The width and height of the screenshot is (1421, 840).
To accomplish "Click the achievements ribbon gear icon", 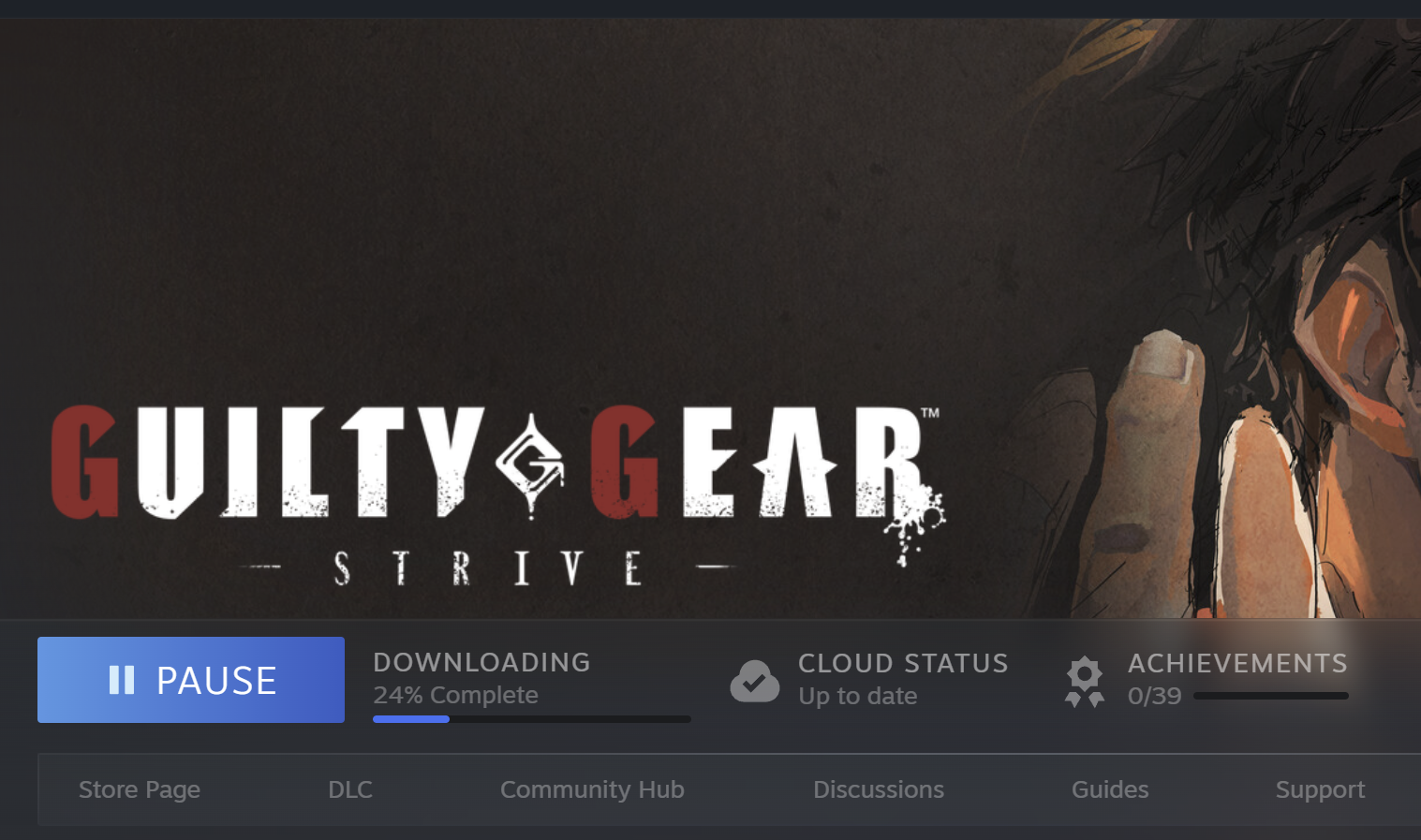I will pyautogui.click(x=1085, y=682).
